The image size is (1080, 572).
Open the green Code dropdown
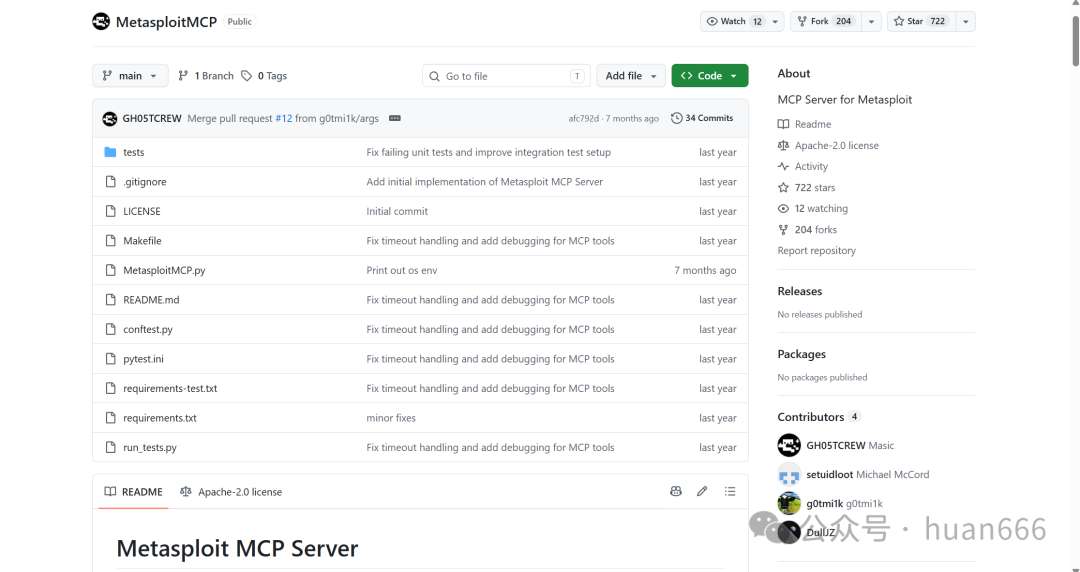tap(710, 76)
